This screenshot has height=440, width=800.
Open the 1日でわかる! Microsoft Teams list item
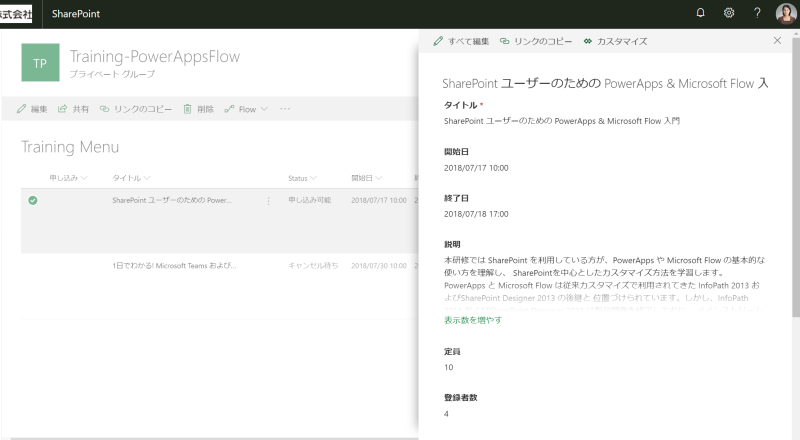pyautogui.click(x=174, y=265)
